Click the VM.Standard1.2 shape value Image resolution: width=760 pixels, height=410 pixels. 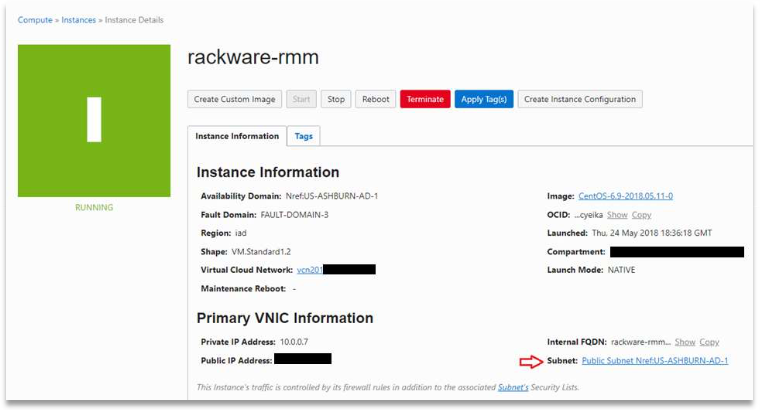pos(261,252)
